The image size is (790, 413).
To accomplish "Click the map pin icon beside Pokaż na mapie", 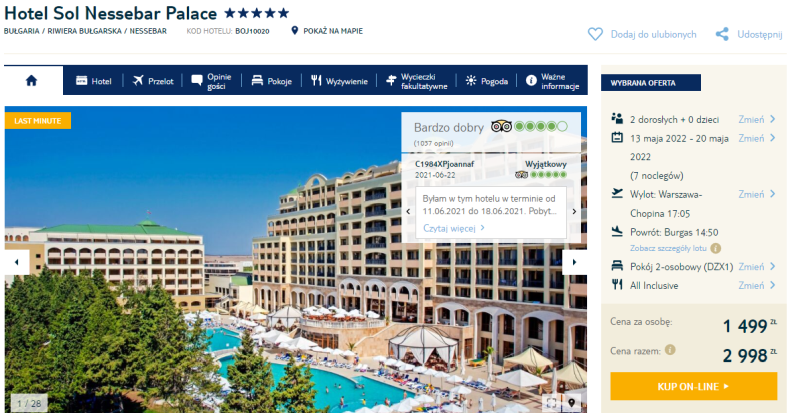I will [295, 31].
